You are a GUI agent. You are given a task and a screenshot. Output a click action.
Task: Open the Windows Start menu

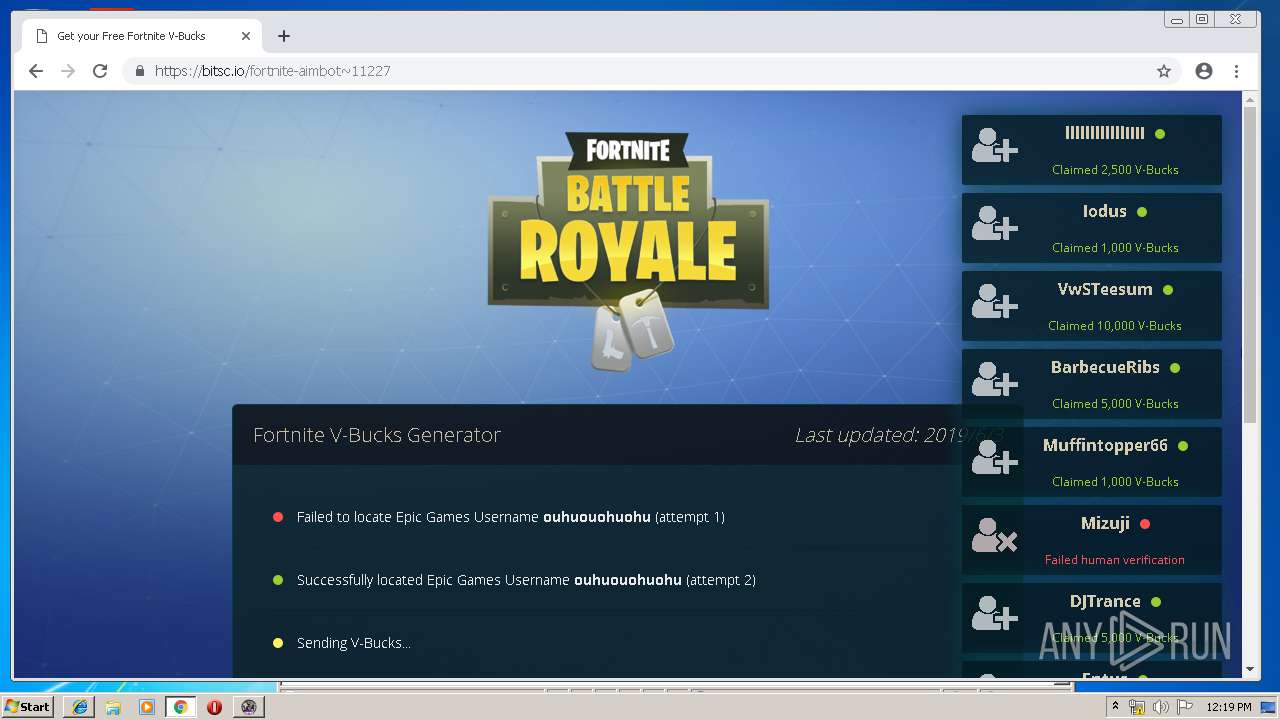[x=28, y=706]
